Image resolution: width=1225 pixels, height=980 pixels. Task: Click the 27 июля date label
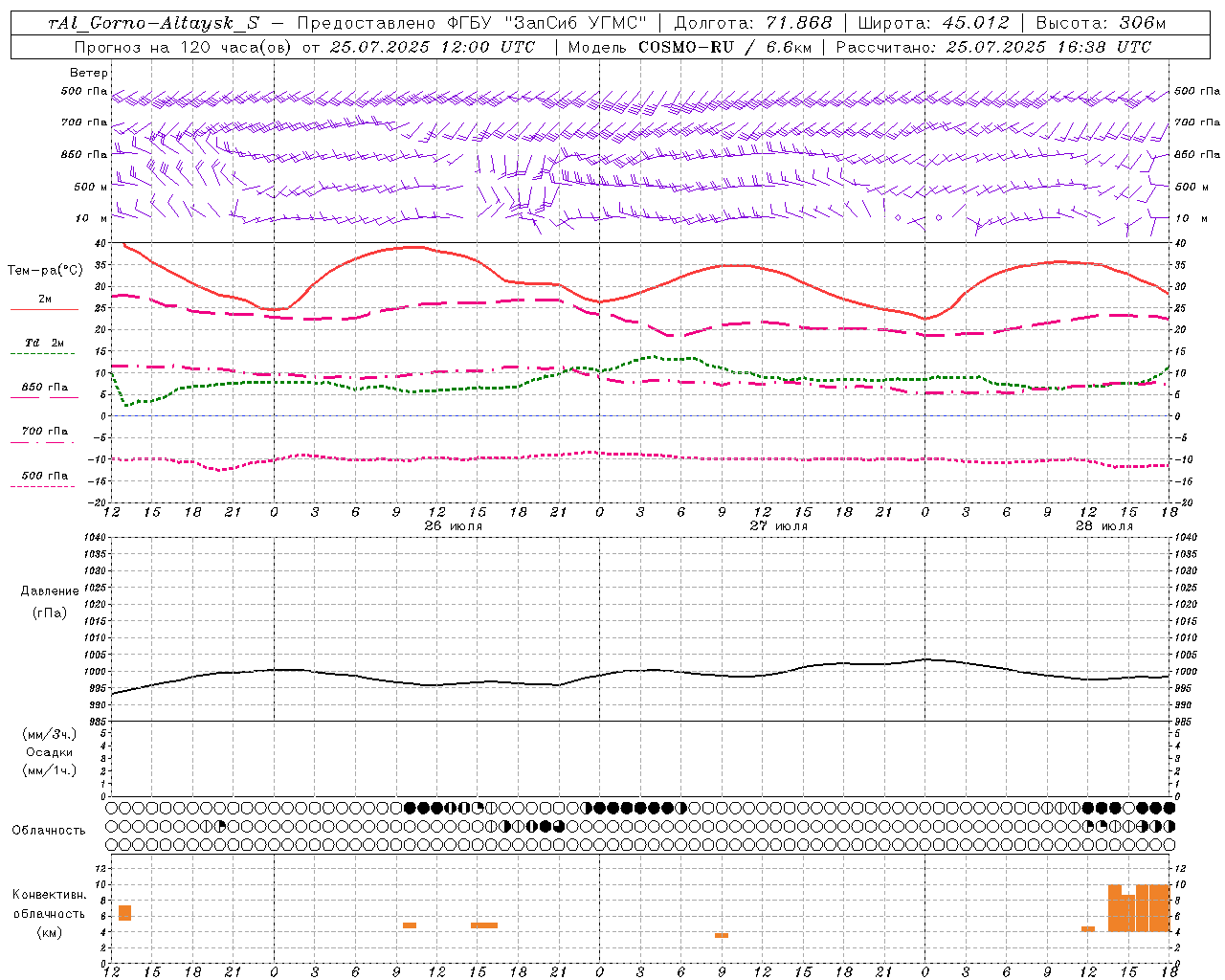pos(778,526)
